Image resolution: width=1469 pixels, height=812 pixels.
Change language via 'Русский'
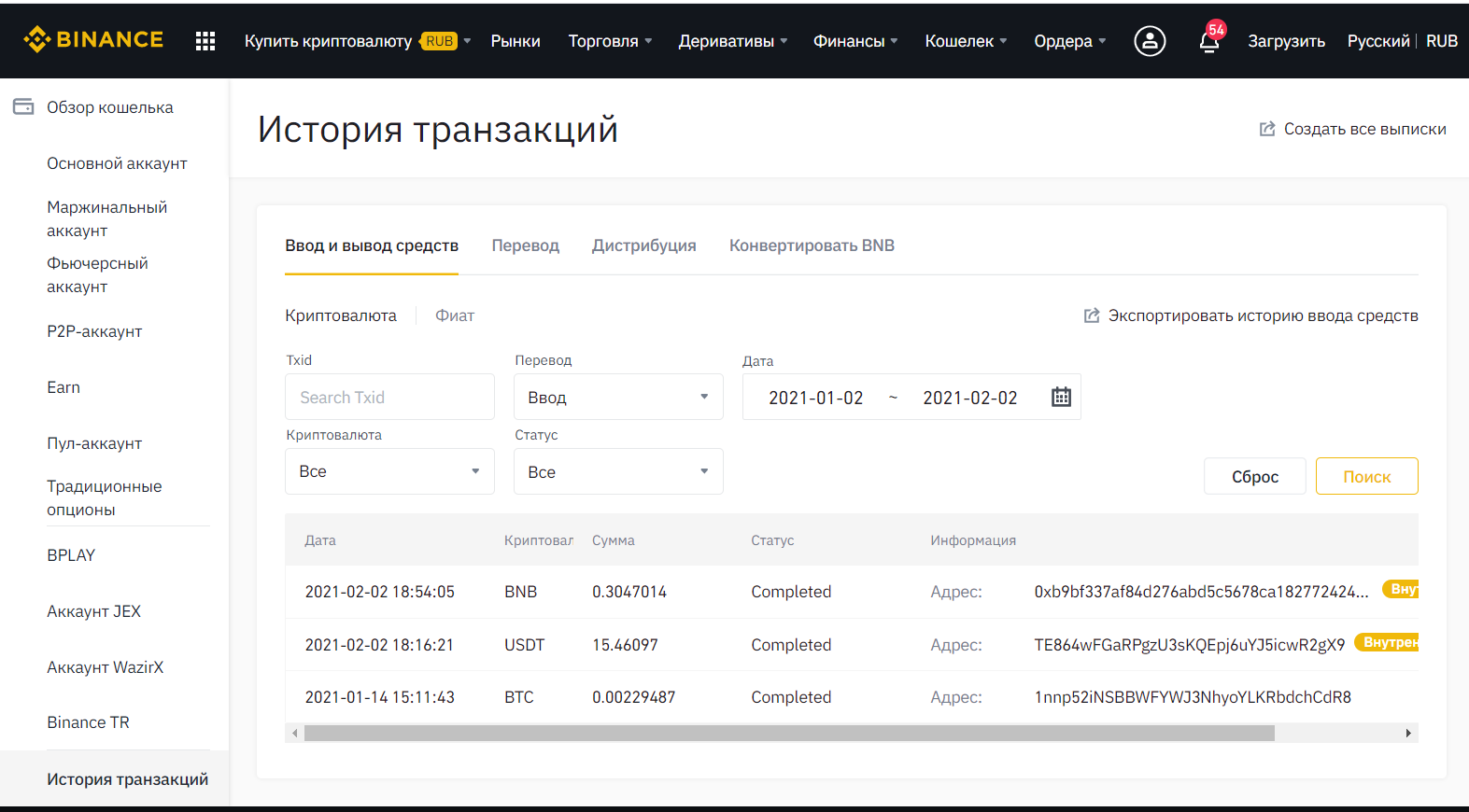1378,41
